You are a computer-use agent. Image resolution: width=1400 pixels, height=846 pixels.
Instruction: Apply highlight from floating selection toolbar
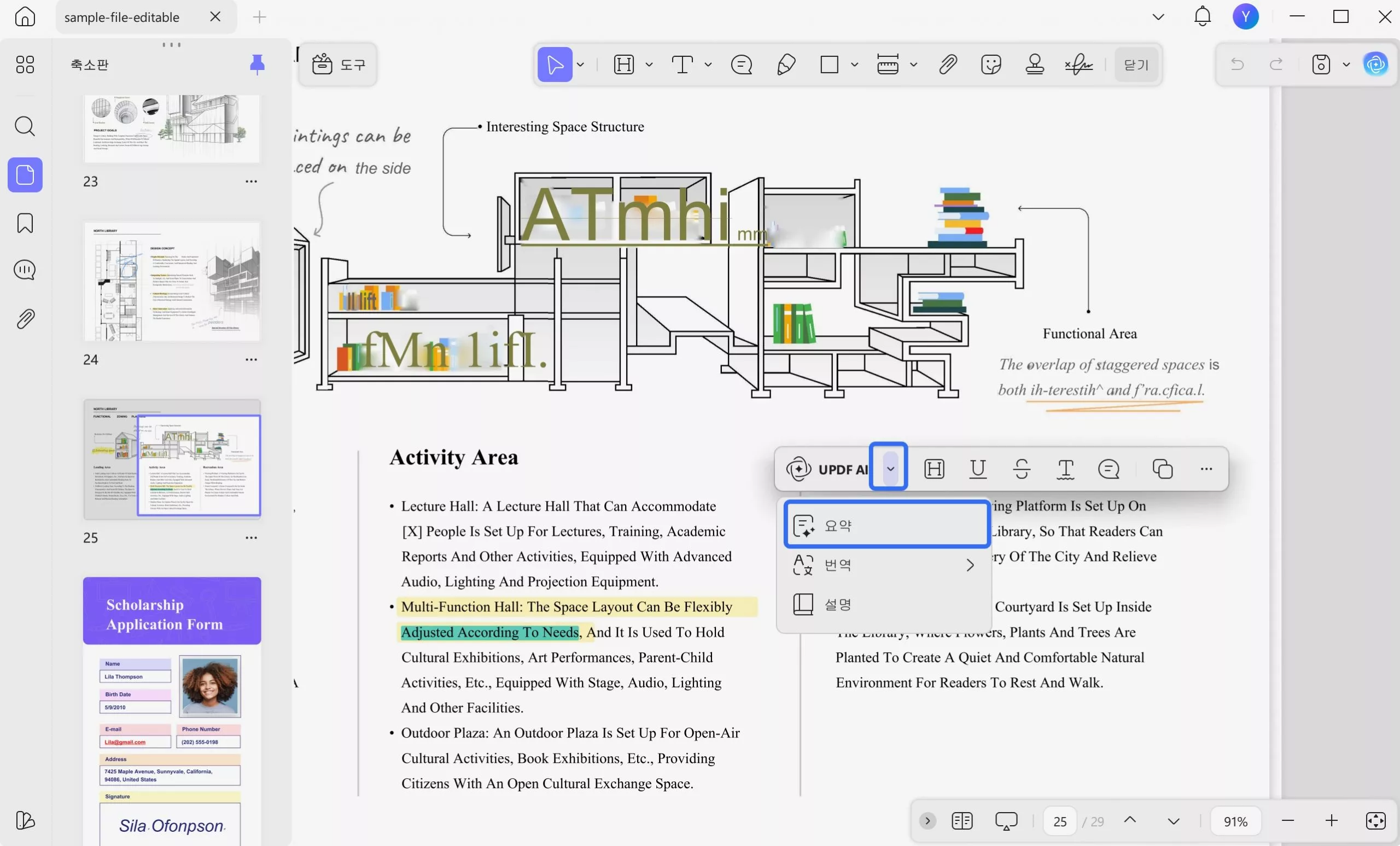(934, 469)
